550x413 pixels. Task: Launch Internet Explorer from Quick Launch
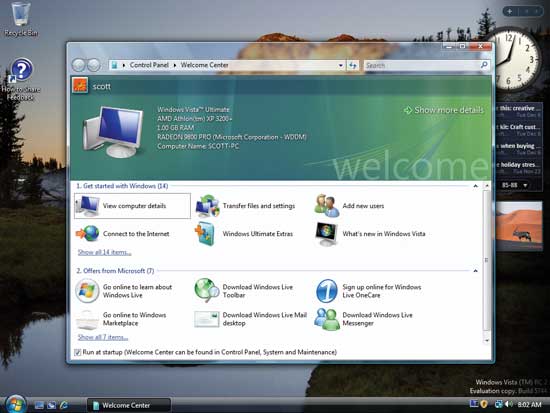[64, 405]
